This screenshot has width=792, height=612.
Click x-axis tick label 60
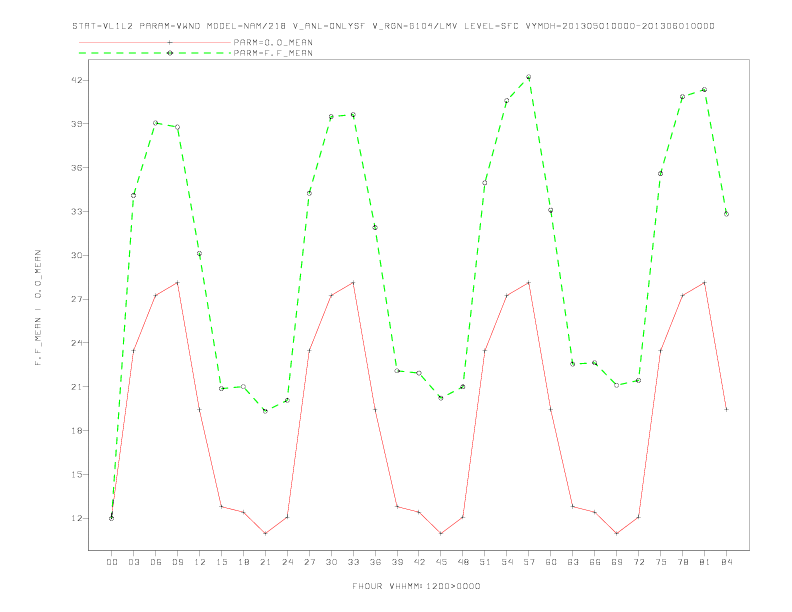pyautogui.click(x=551, y=562)
